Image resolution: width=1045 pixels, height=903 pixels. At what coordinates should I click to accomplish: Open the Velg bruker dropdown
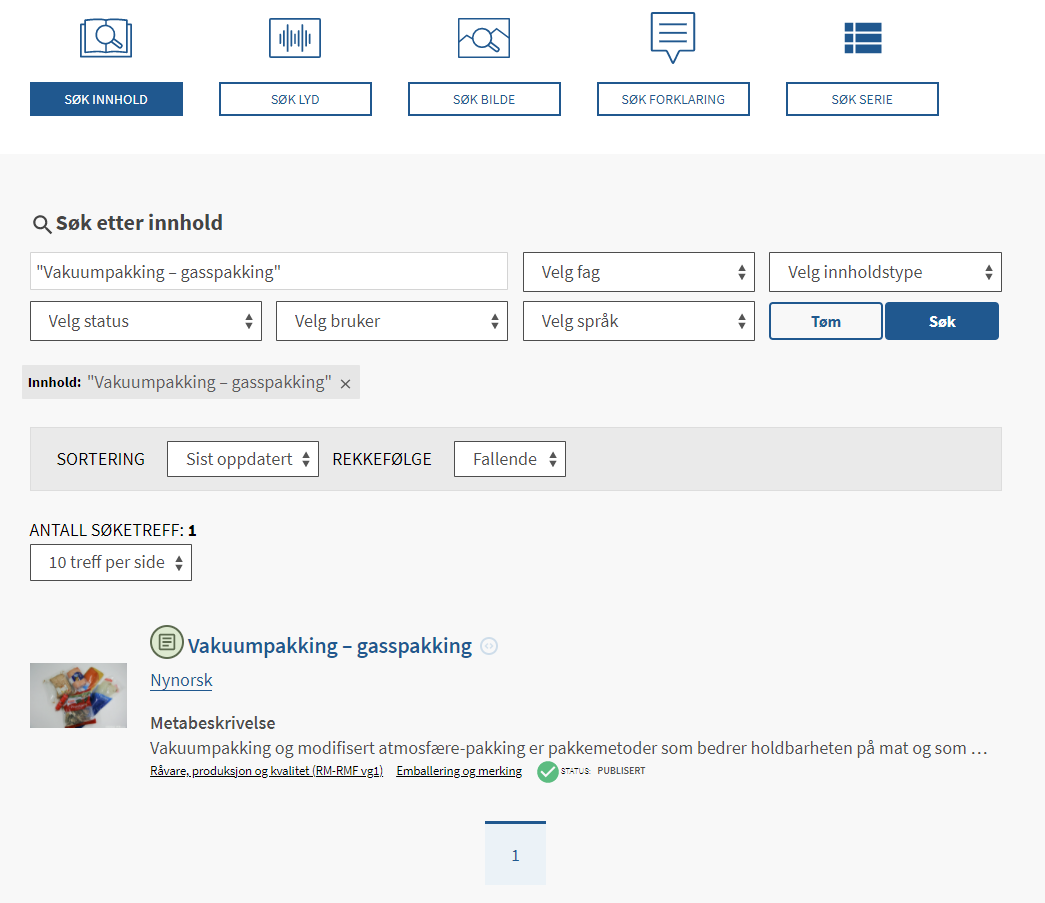(392, 321)
